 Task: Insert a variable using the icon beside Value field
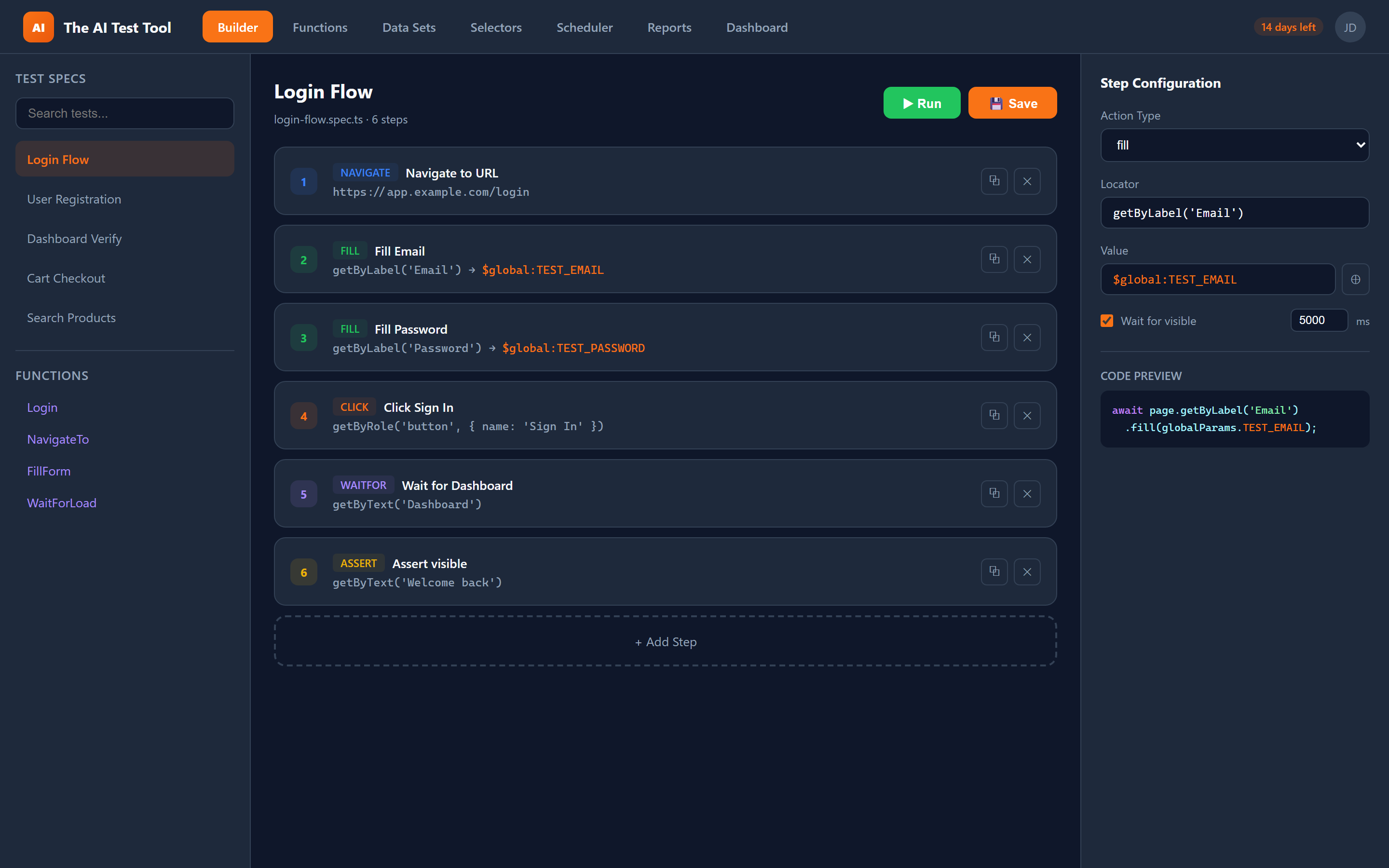point(1355,279)
